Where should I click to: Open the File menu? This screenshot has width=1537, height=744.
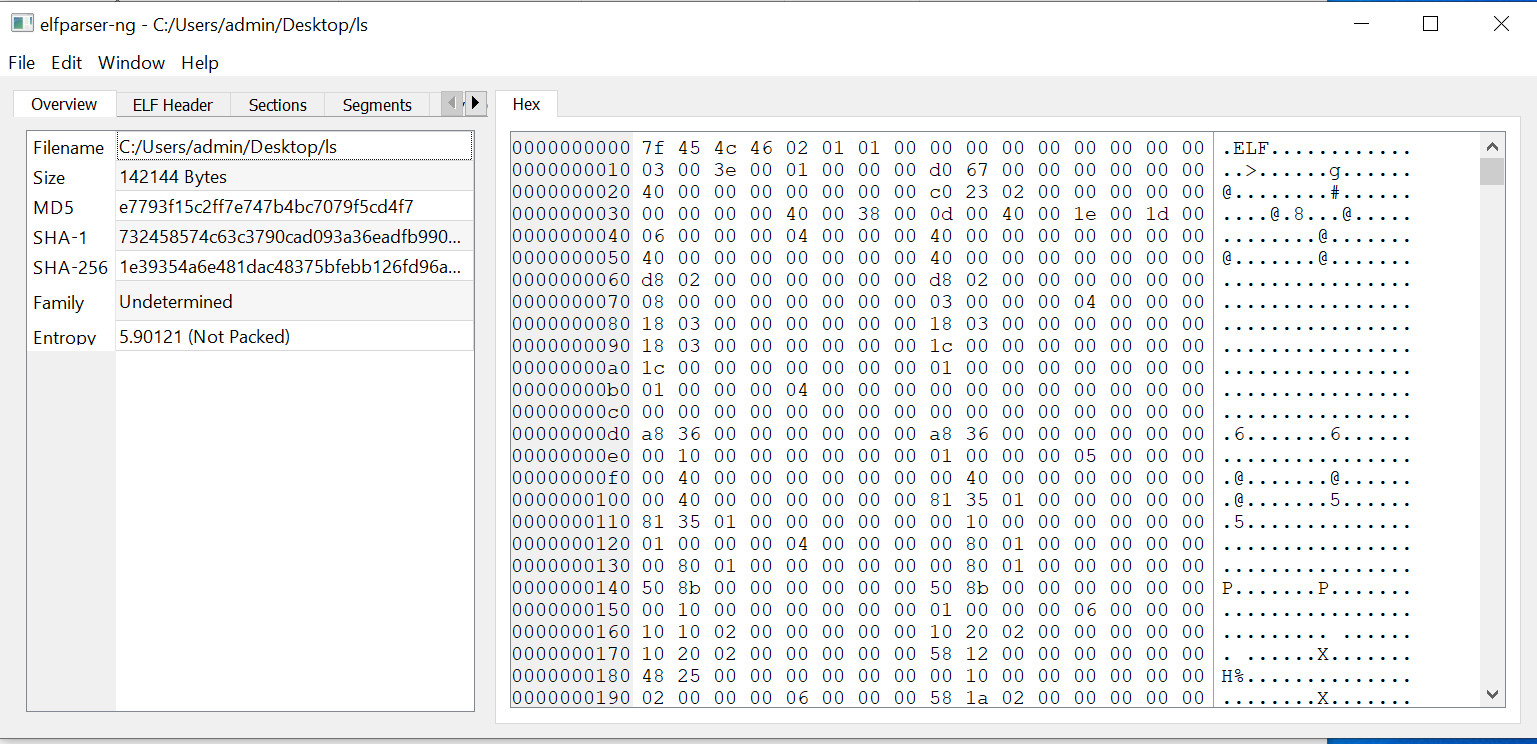(21, 63)
